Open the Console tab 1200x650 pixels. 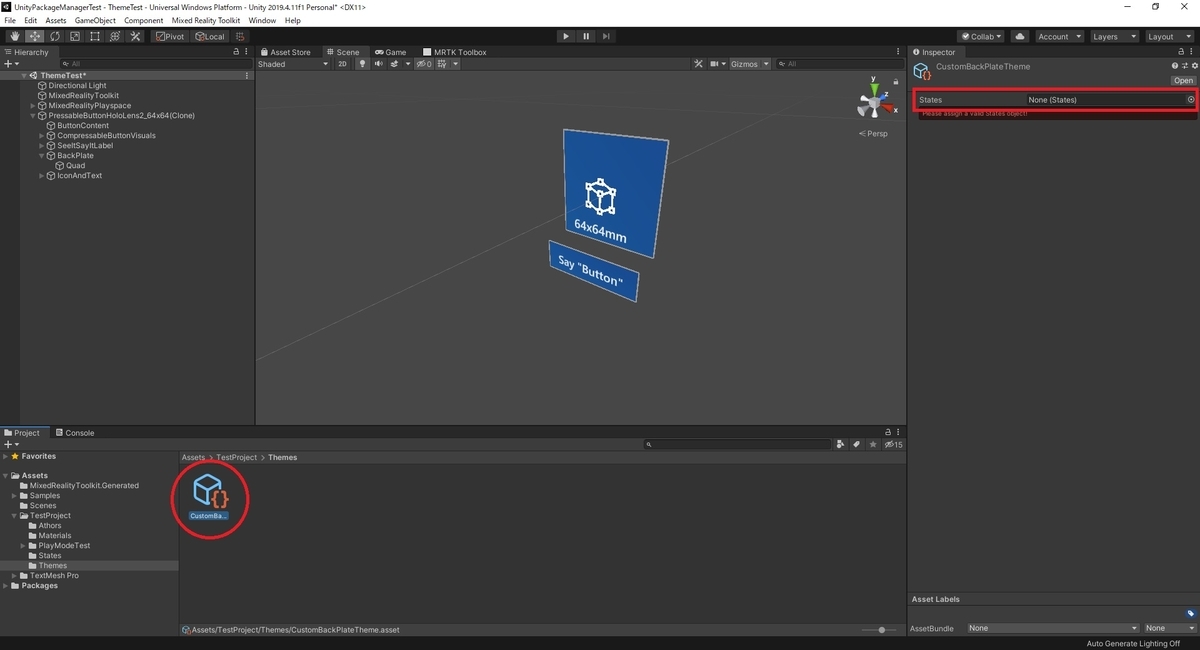[x=75, y=433]
